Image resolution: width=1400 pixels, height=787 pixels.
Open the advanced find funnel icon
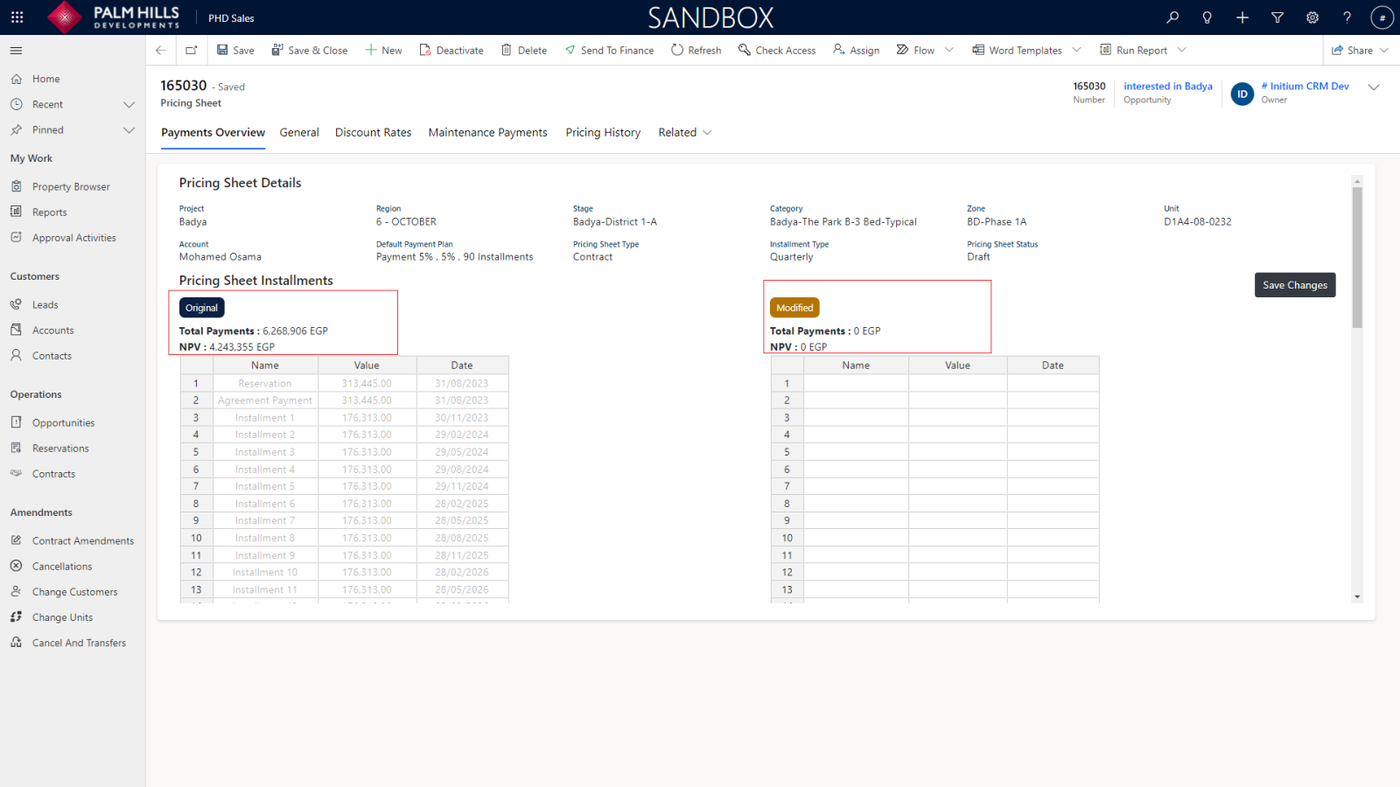tap(1277, 17)
